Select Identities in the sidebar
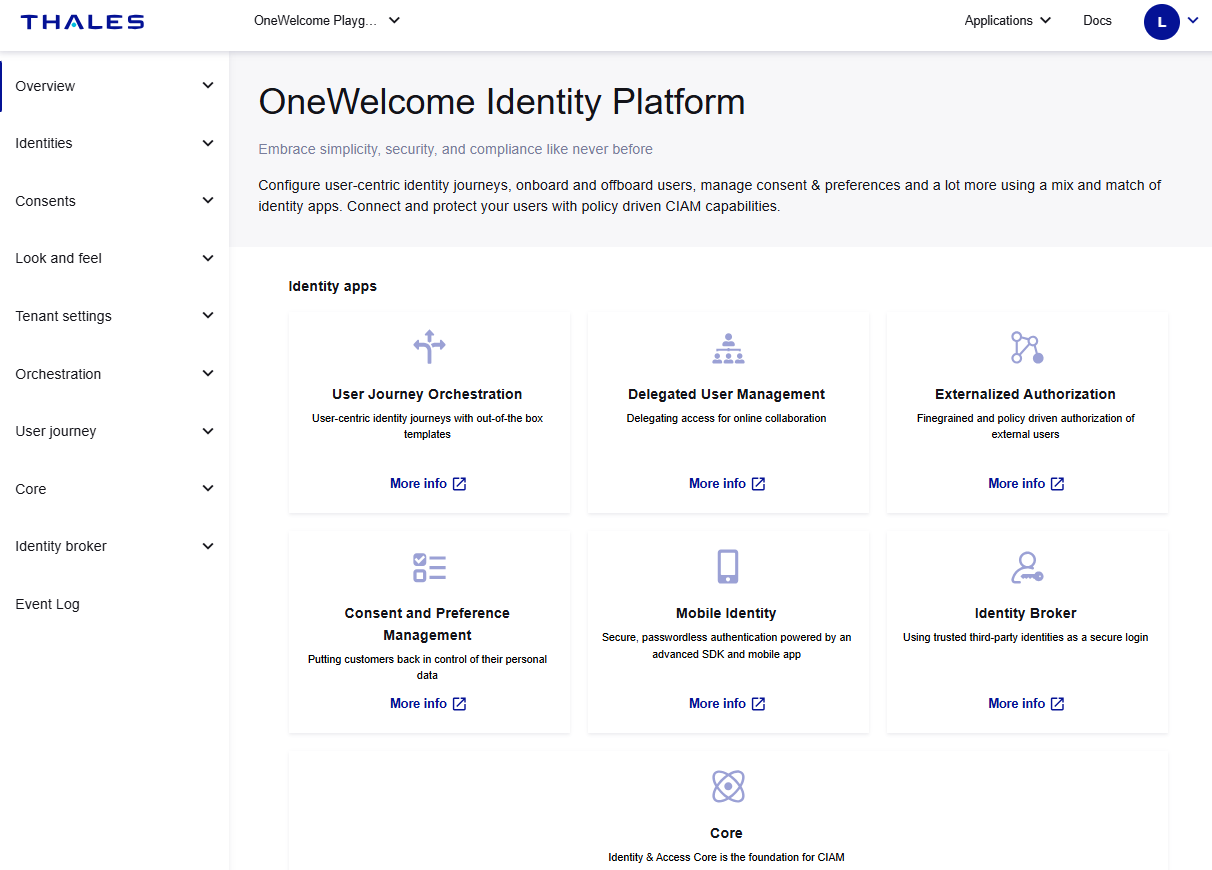The width and height of the screenshot is (1212, 870). [44, 143]
